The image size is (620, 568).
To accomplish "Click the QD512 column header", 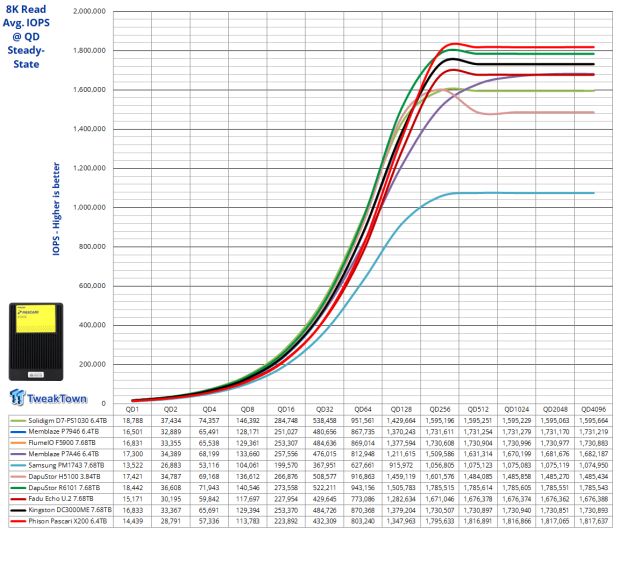I will (x=478, y=409).
